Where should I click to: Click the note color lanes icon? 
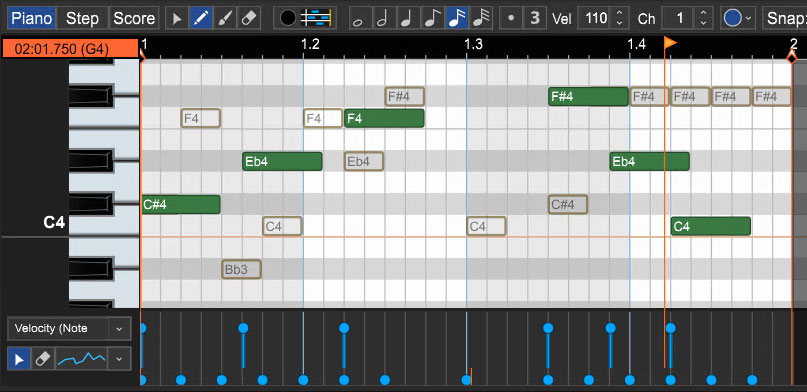tap(315, 19)
